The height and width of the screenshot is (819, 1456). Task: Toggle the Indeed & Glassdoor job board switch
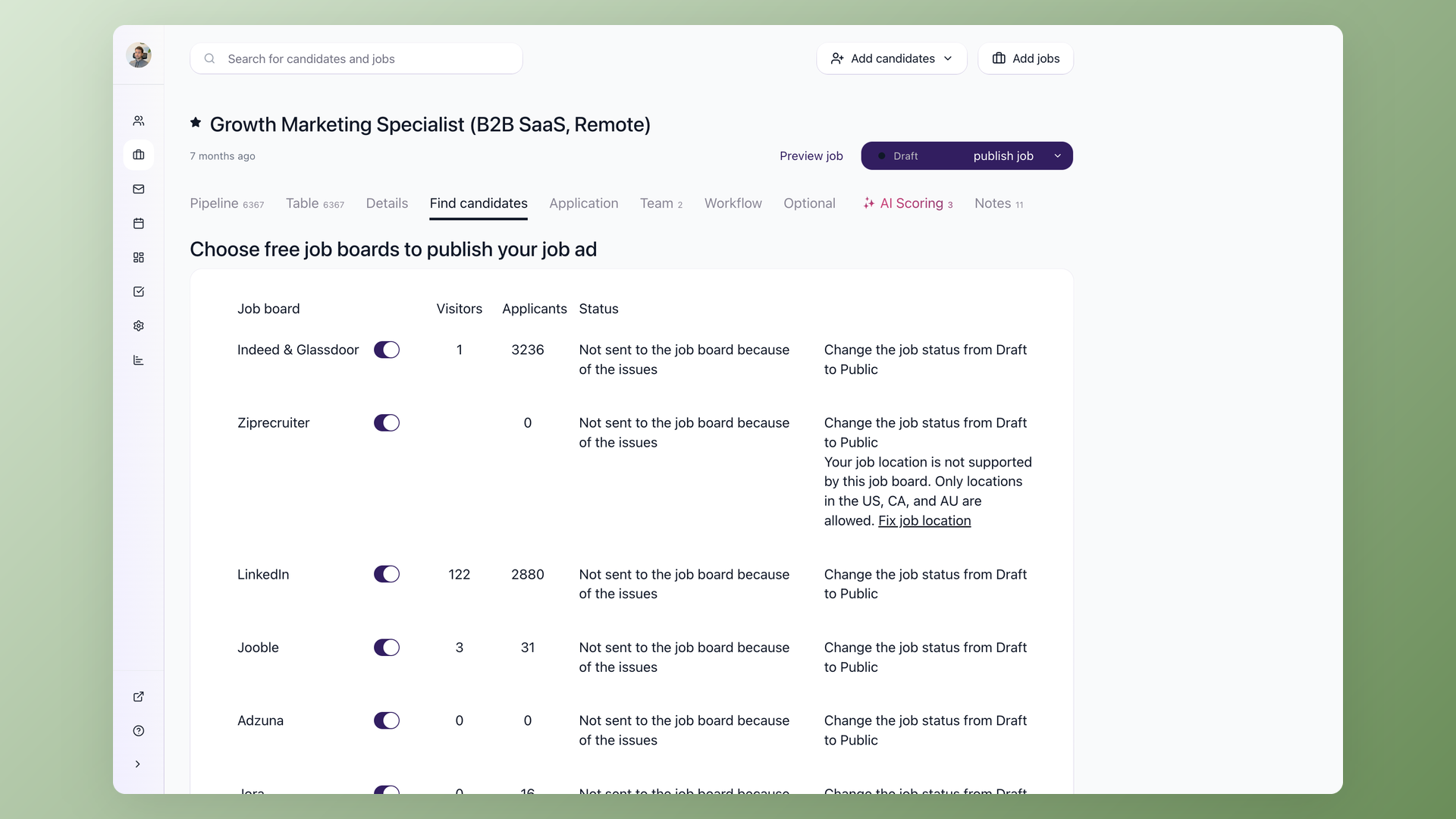pos(387,350)
